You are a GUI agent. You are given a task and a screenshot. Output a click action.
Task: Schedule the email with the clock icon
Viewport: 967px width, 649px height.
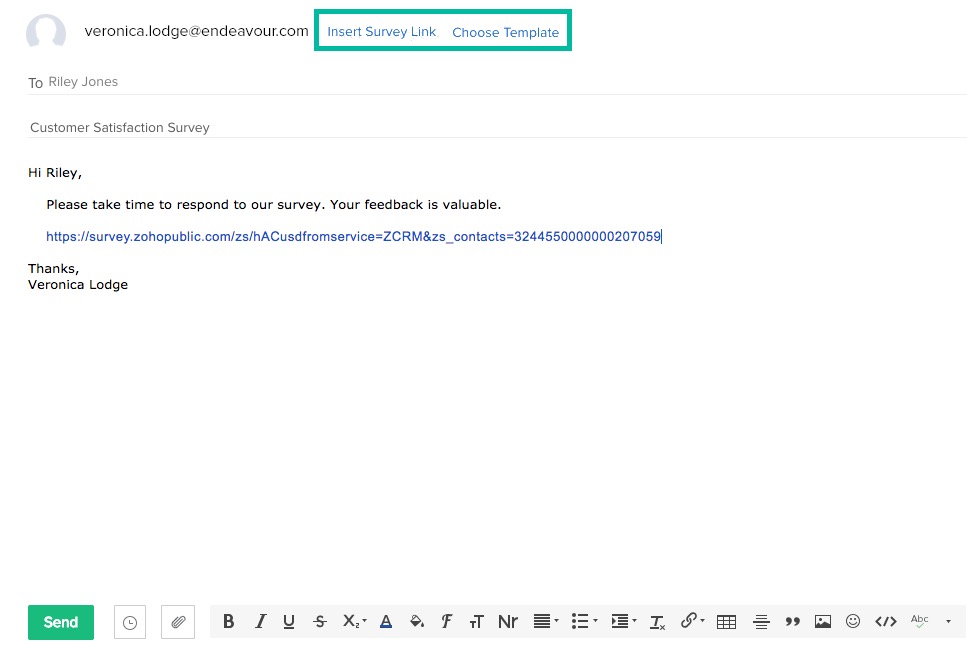click(129, 621)
